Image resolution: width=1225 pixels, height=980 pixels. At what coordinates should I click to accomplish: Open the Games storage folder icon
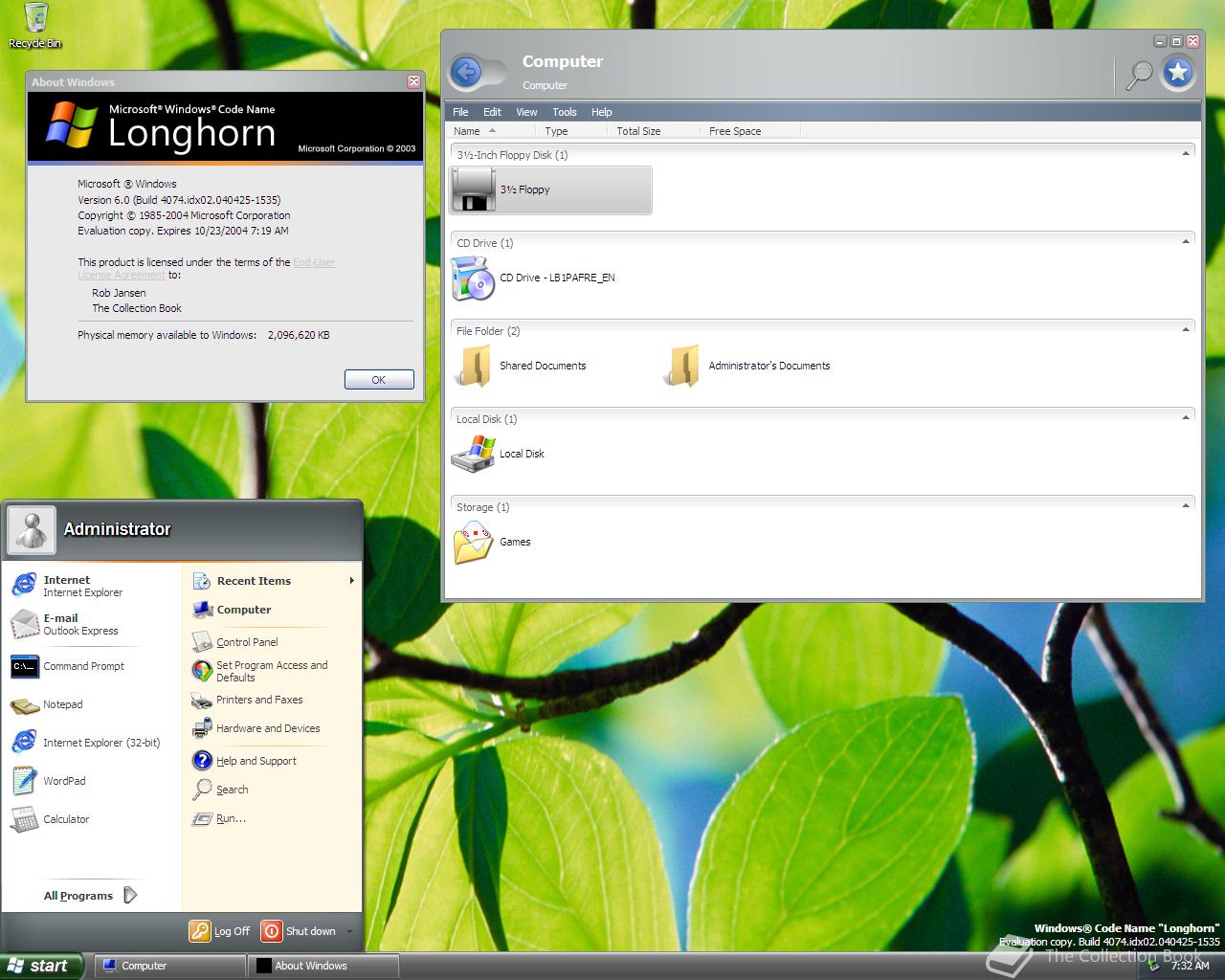[x=473, y=542]
